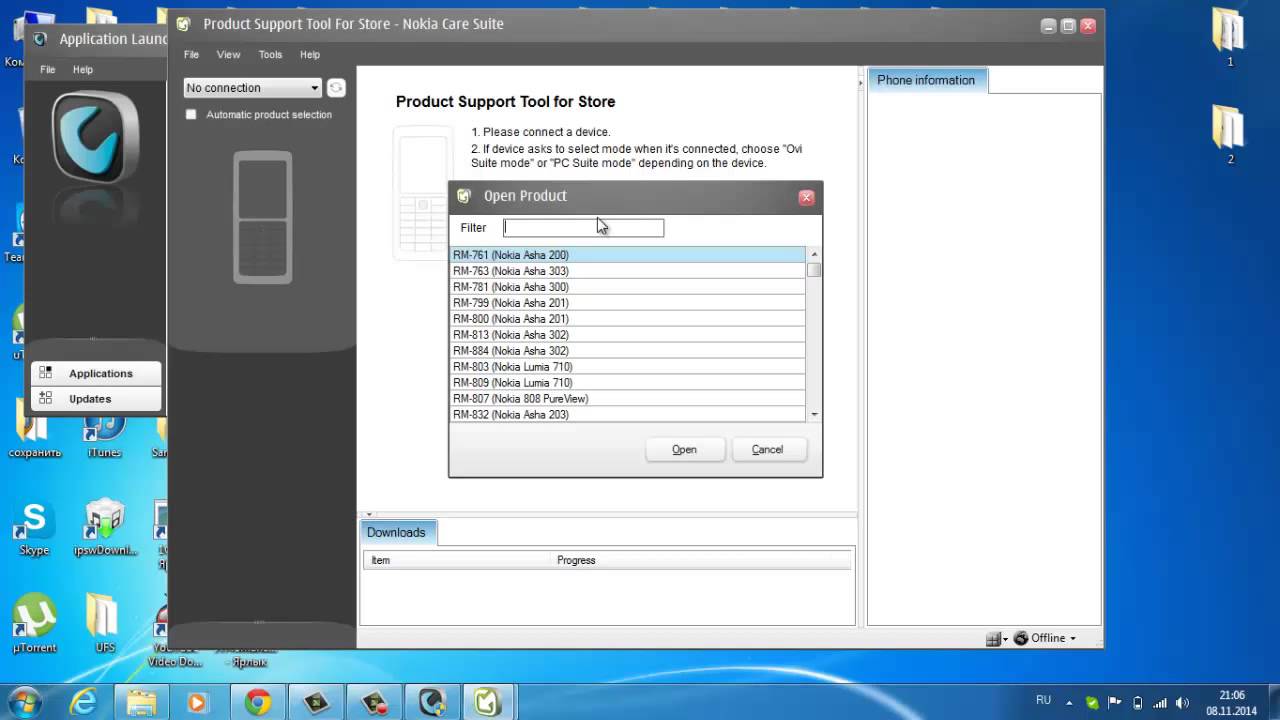Image resolution: width=1280 pixels, height=720 pixels.
Task: Click the refresh connection icon beside No connection
Action: pos(336,88)
